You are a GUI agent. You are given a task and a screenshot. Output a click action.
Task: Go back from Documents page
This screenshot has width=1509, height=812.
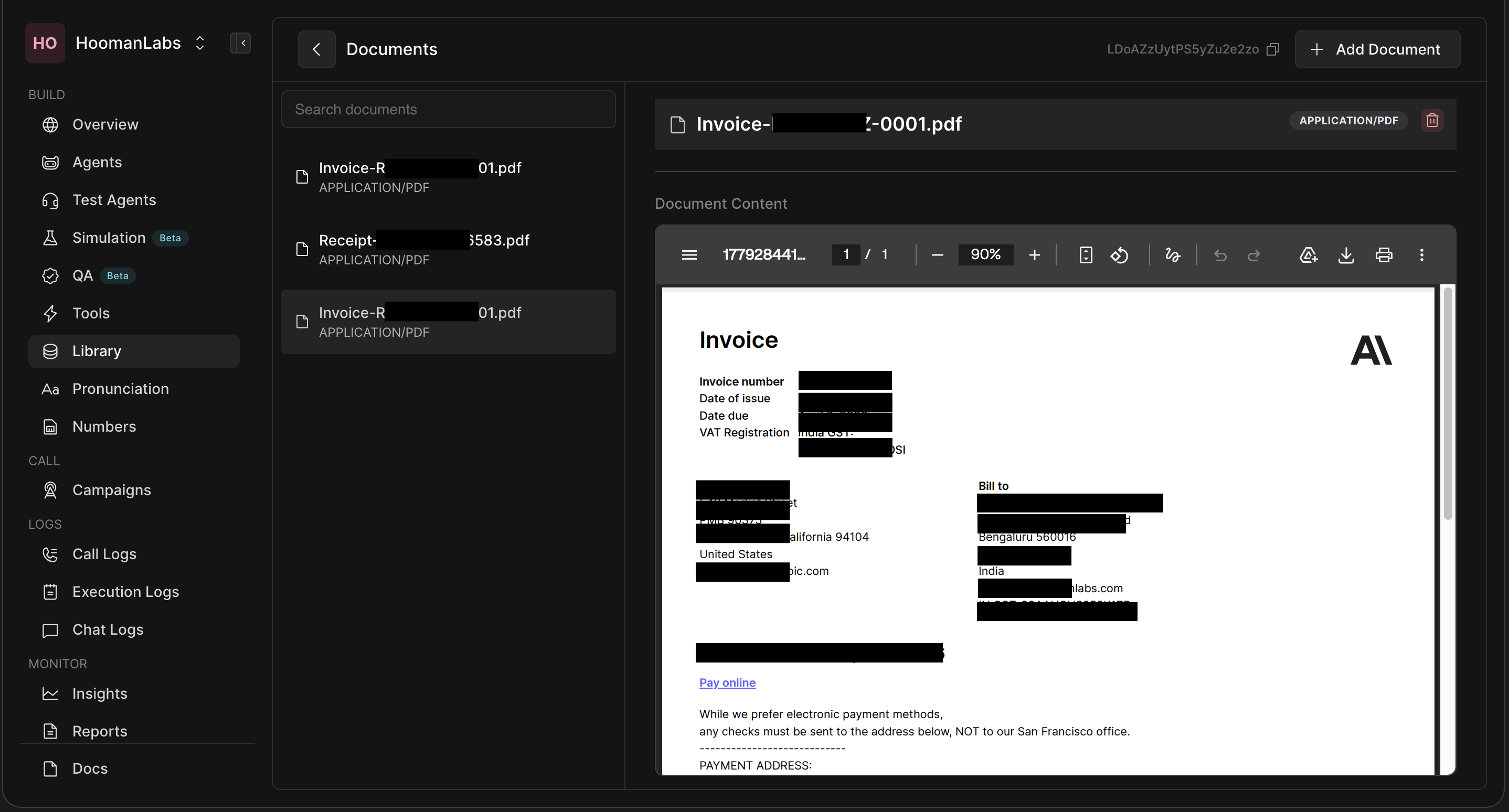click(x=316, y=49)
